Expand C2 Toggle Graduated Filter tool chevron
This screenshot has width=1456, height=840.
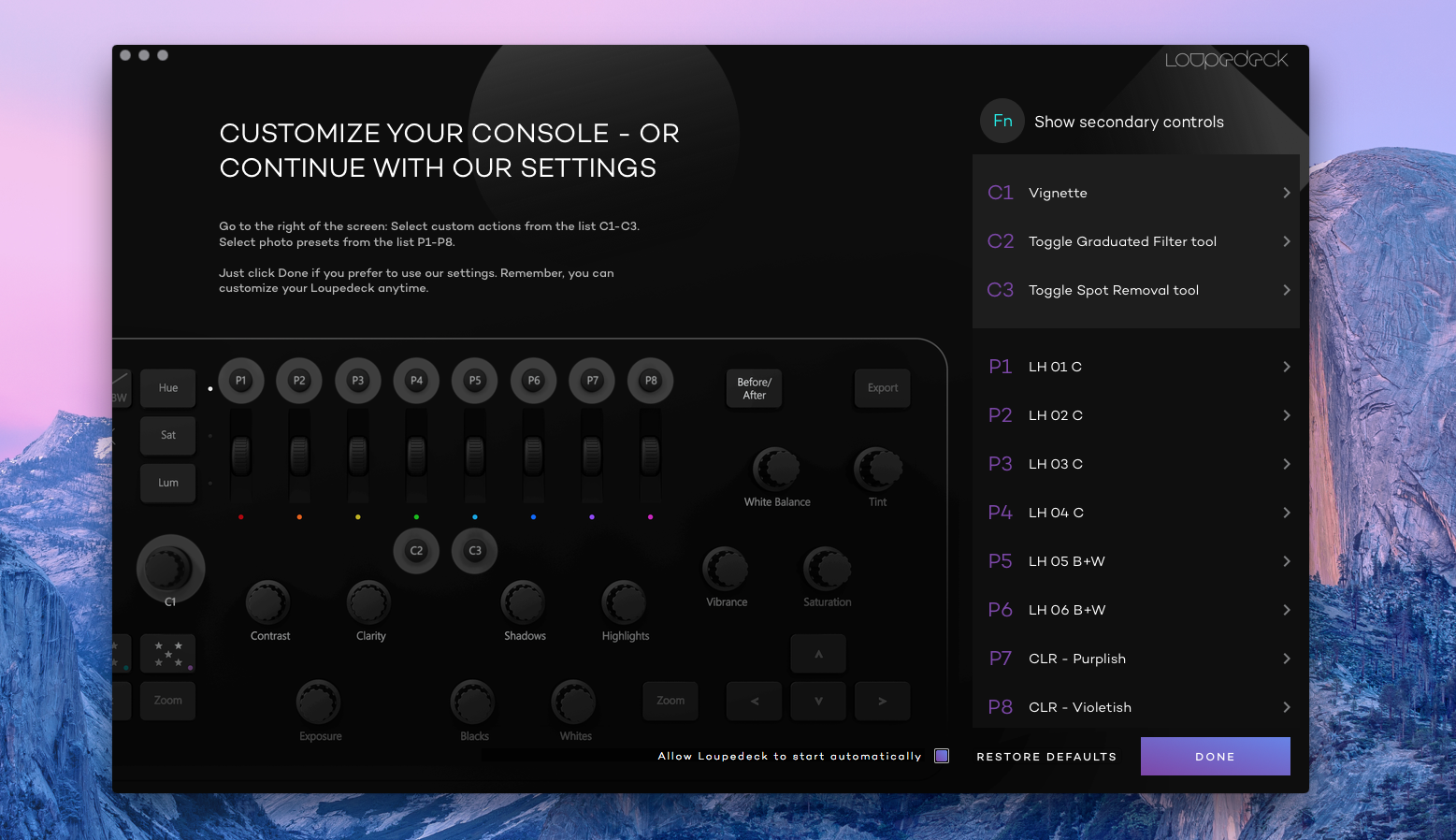(x=1287, y=241)
